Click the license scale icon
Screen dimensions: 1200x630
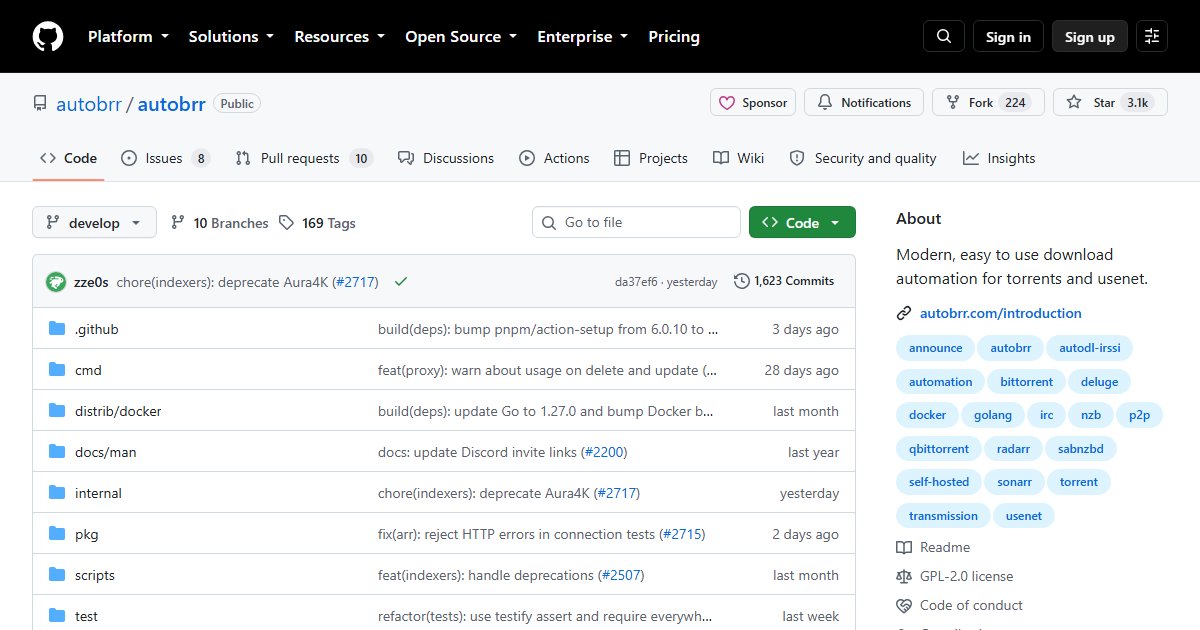pyautogui.click(x=904, y=576)
